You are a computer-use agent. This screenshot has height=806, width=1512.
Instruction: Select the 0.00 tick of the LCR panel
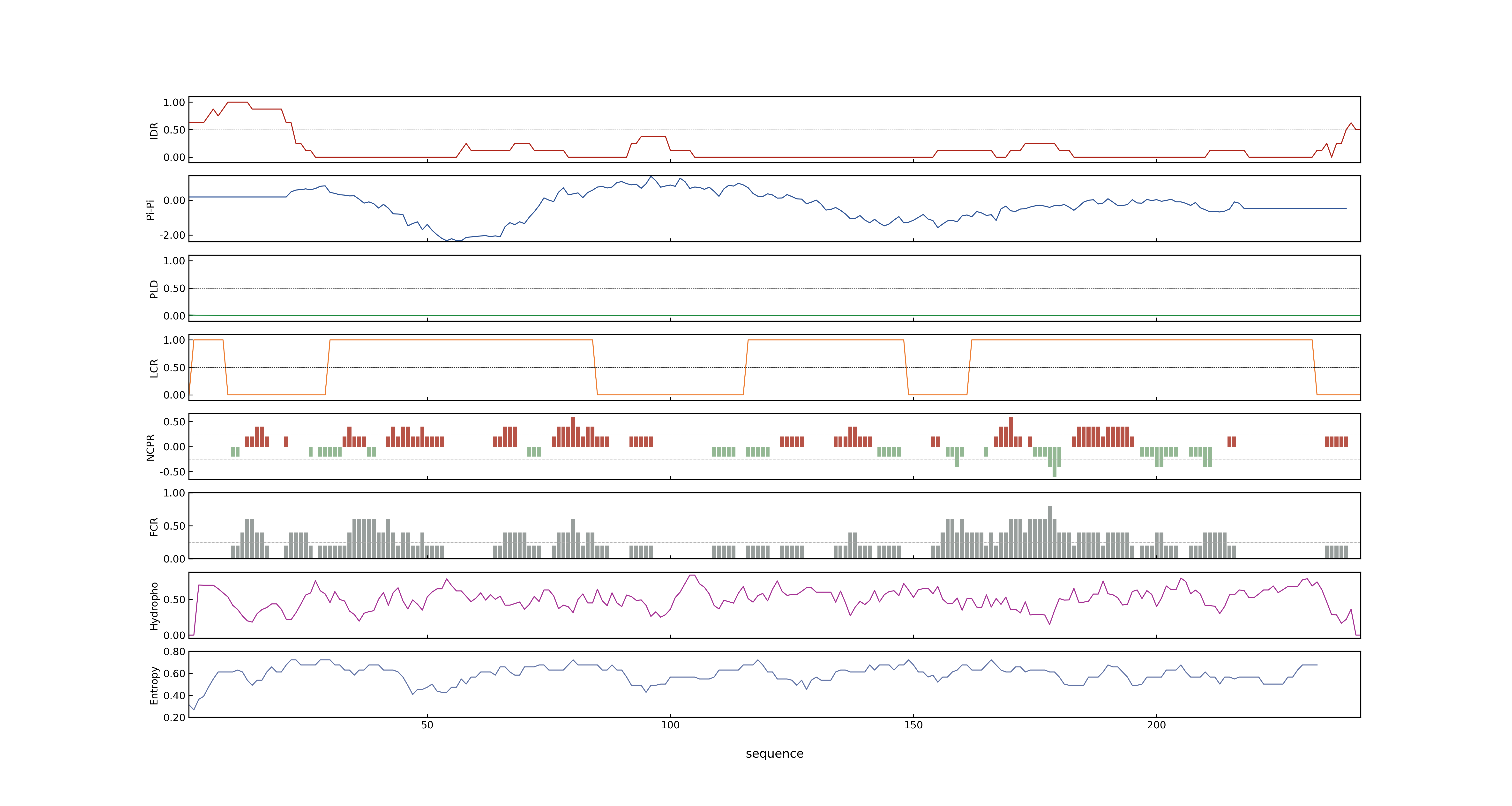click(174, 395)
